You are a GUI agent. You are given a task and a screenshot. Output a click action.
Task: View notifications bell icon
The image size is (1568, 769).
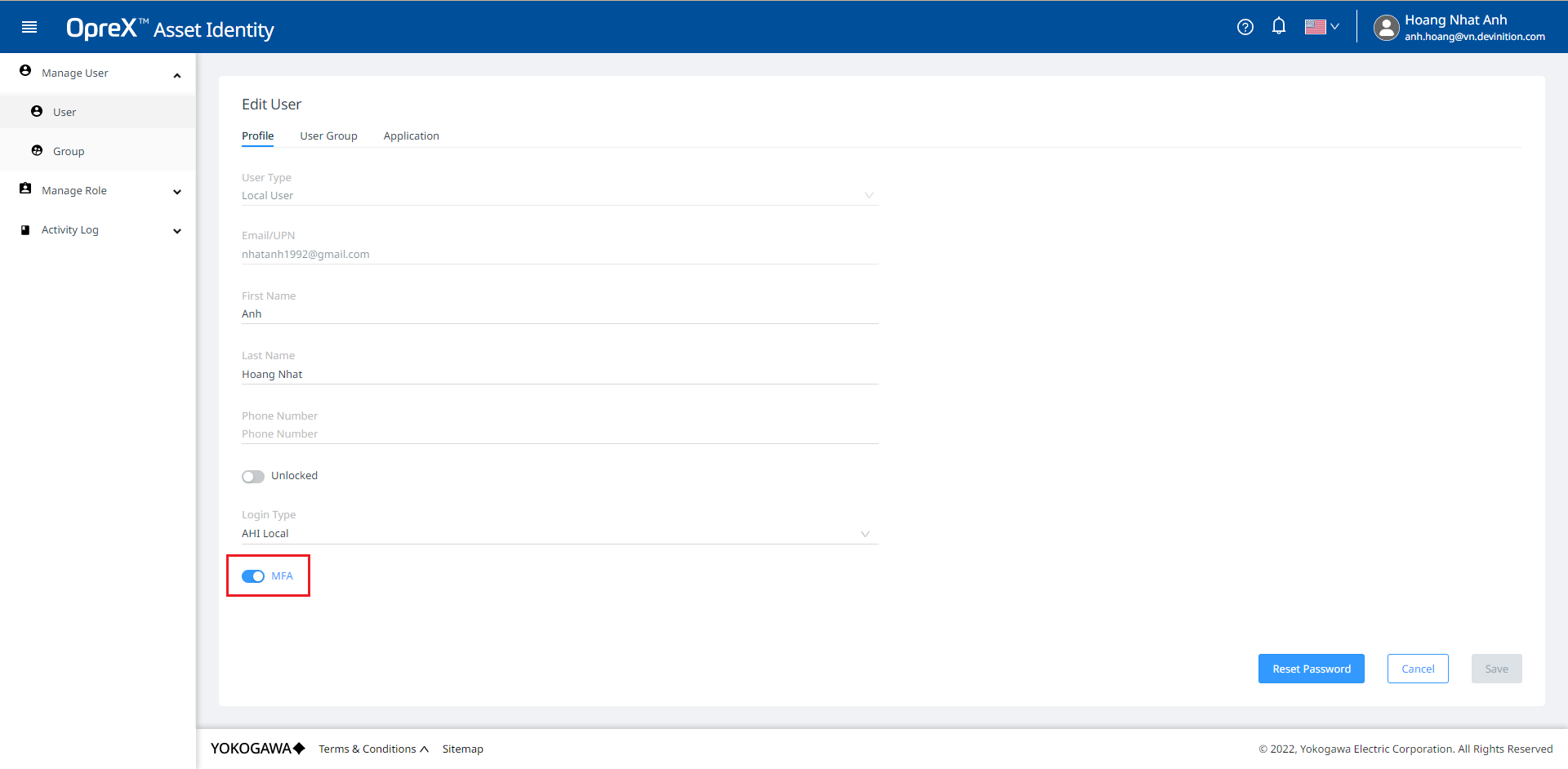pos(1279,26)
